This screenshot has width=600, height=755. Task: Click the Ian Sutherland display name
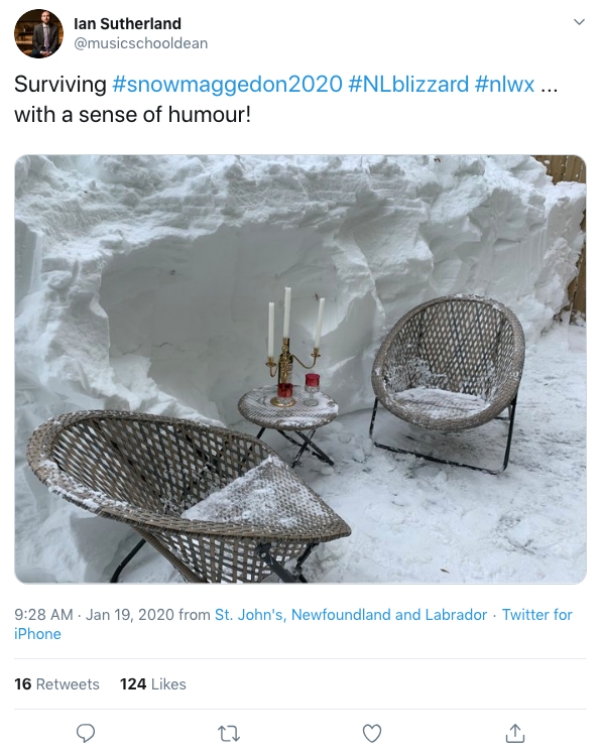click(x=128, y=23)
